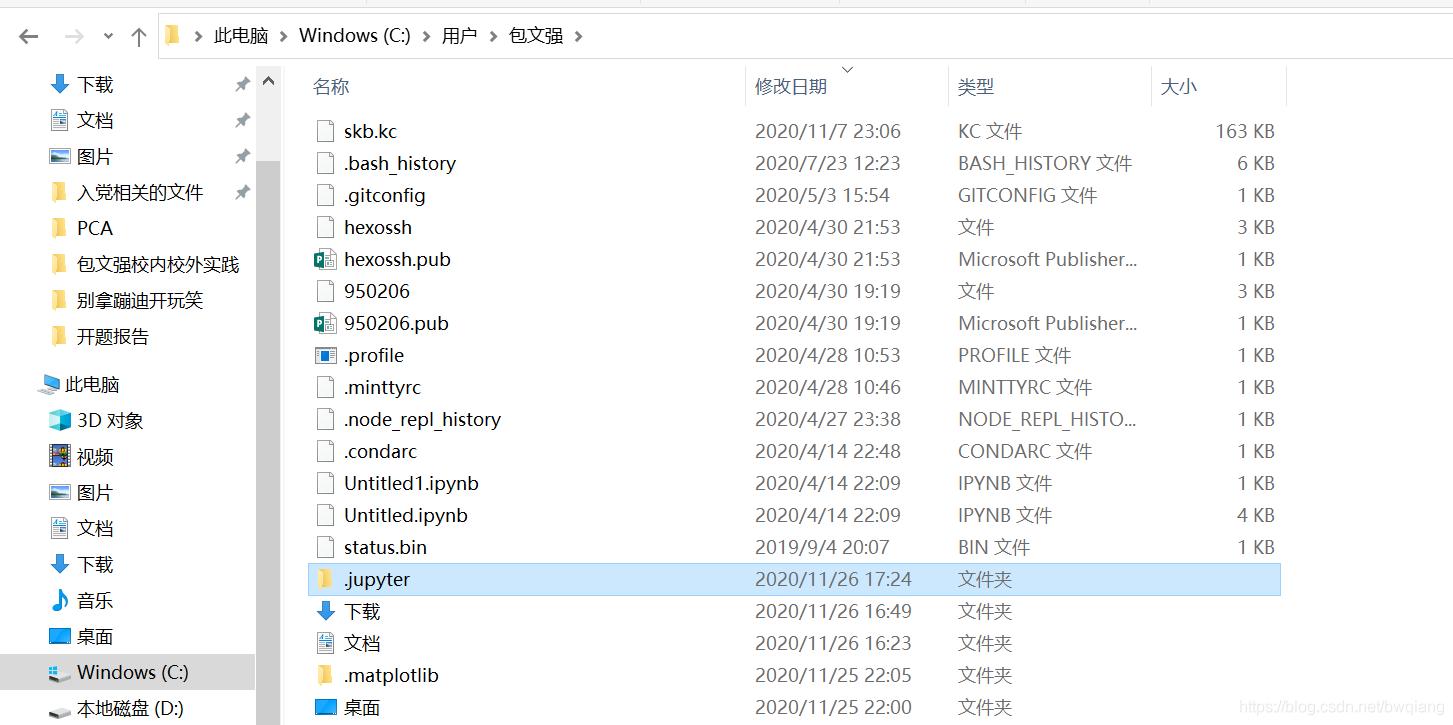
Task: Open 此电脑 in the address breadcrumb
Action: [241, 36]
